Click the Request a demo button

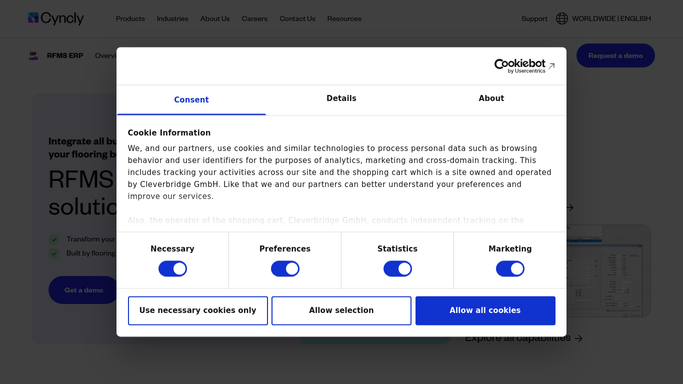click(x=615, y=56)
